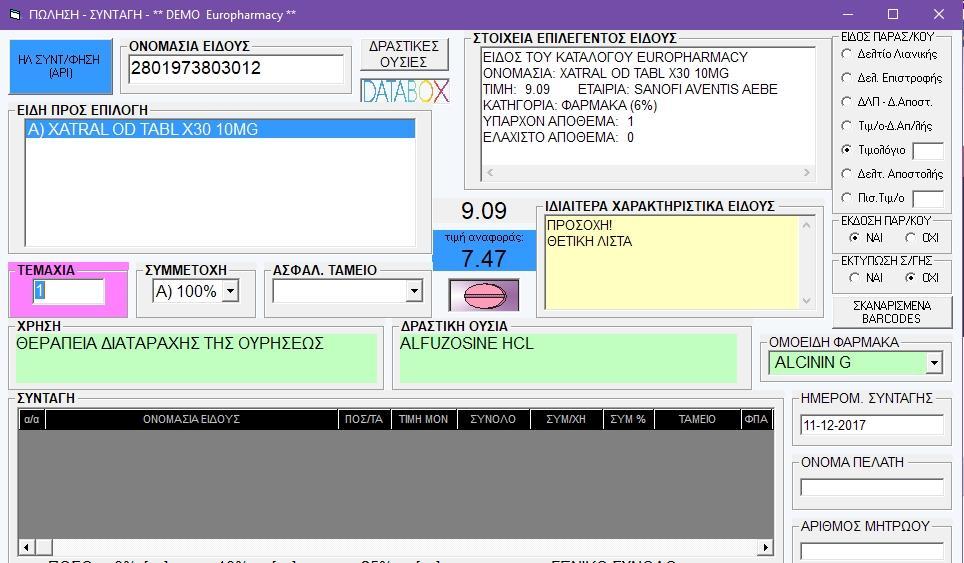Select ΔΛΠ - Δ.Αποστ. radio option
Screen dimensions: 964x563
tap(846, 102)
